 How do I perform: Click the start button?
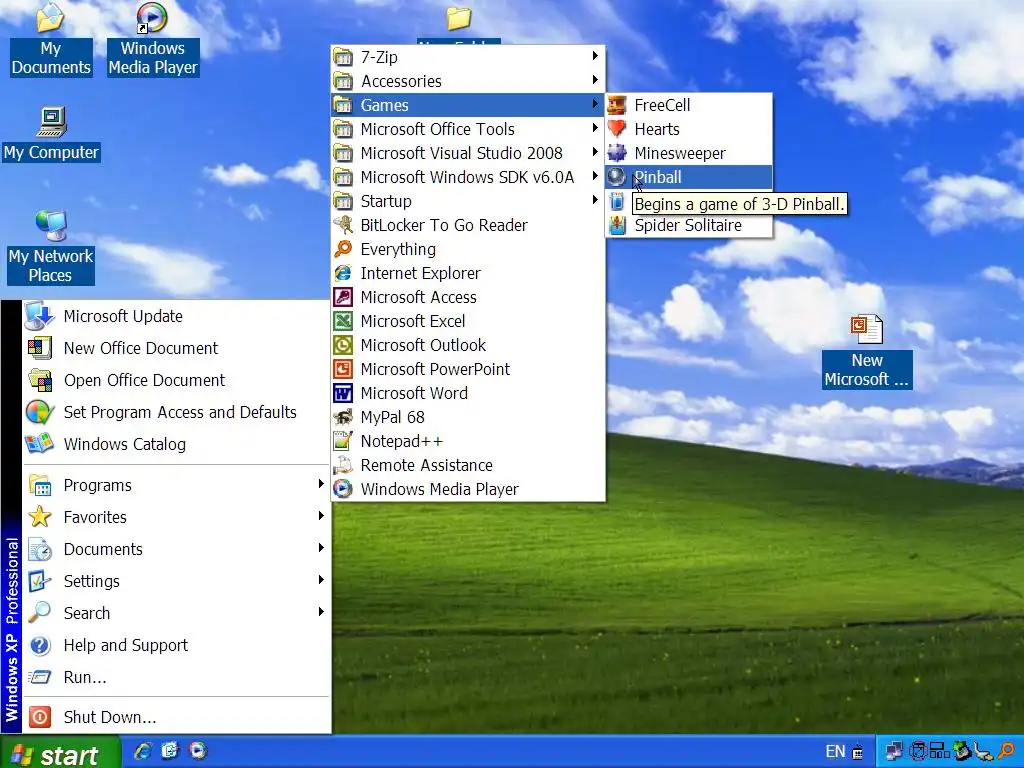(x=60, y=752)
